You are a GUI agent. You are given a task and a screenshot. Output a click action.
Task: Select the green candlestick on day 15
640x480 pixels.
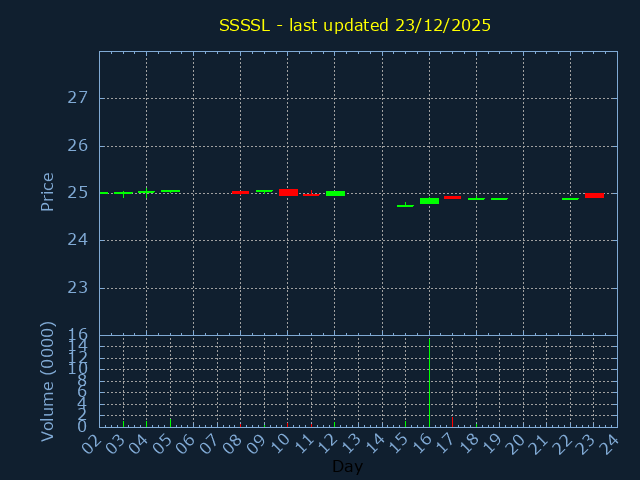pos(405,206)
